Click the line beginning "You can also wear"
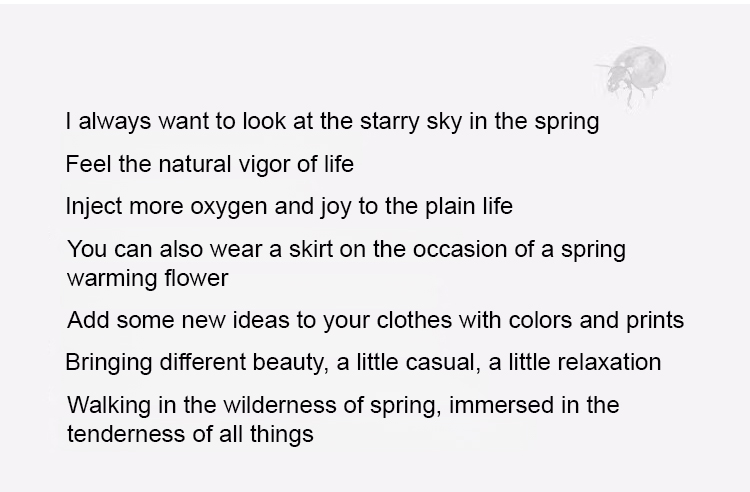This screenshot has height=492, width=750. click(346, 248)
